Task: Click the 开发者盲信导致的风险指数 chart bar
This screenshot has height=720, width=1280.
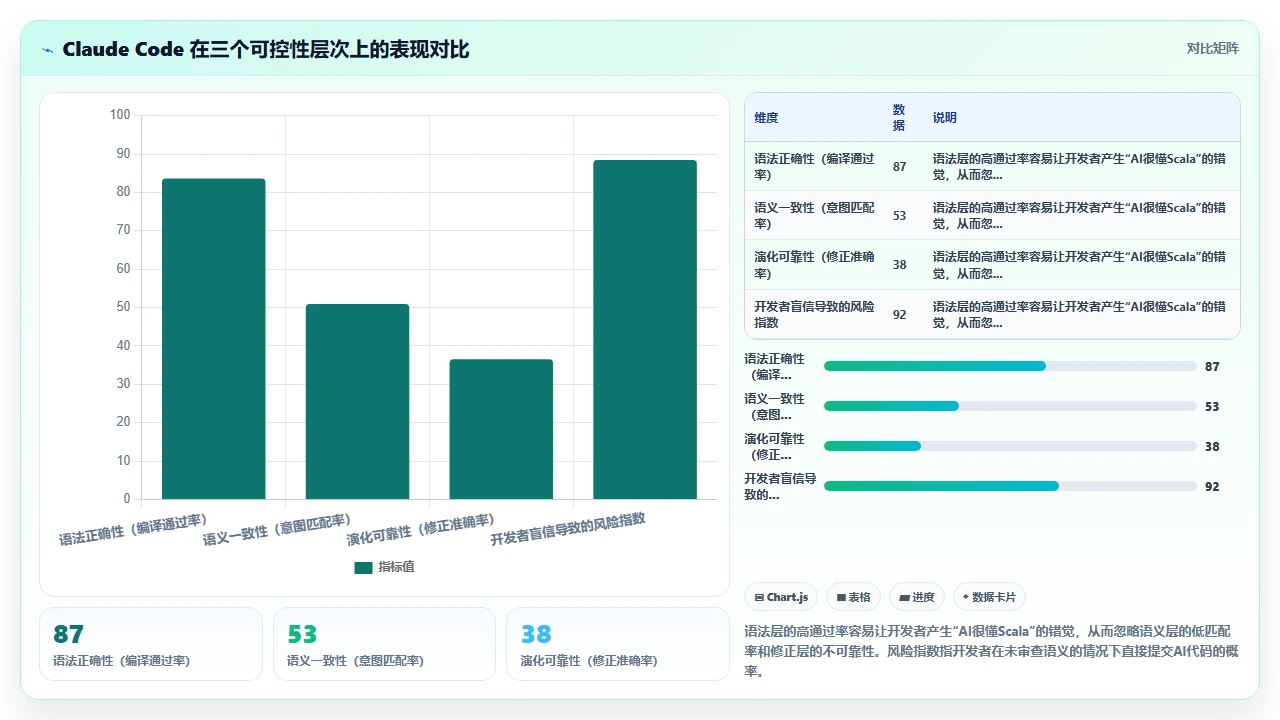Action: (x=645, y=329)
